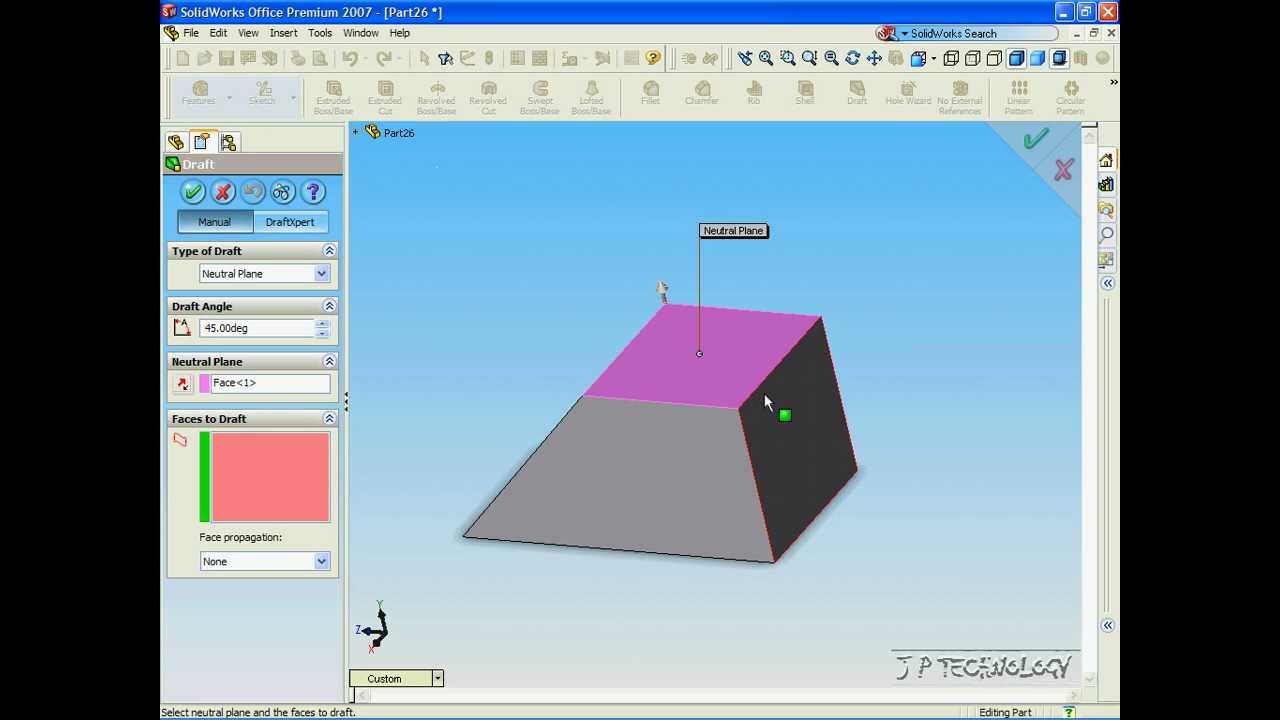Image resolution: width=1280 pixels, height=720 pixels.
Task: Show hidden CommandManager buttons chevron
Action: (x=1113, y=82)
